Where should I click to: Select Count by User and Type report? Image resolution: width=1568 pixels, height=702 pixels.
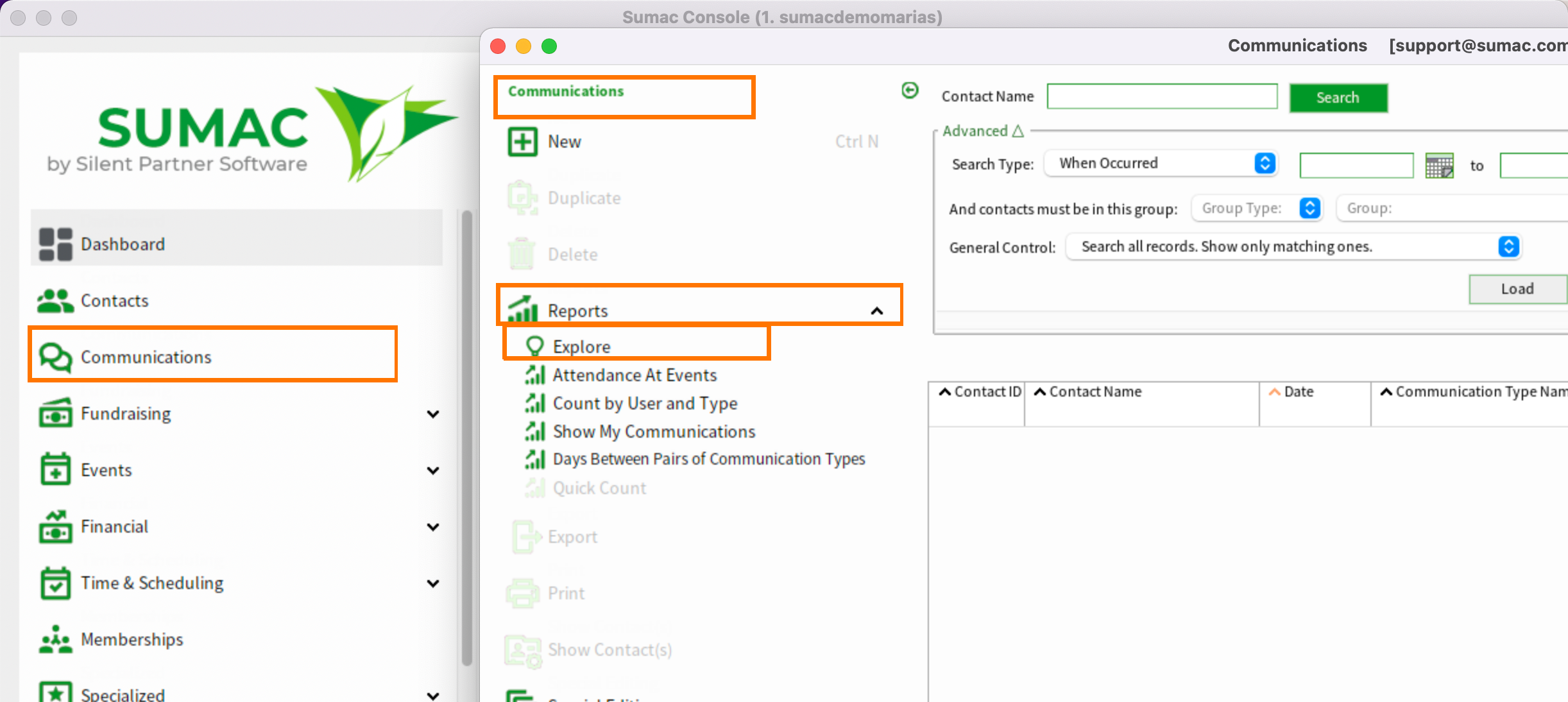point(645,403)
